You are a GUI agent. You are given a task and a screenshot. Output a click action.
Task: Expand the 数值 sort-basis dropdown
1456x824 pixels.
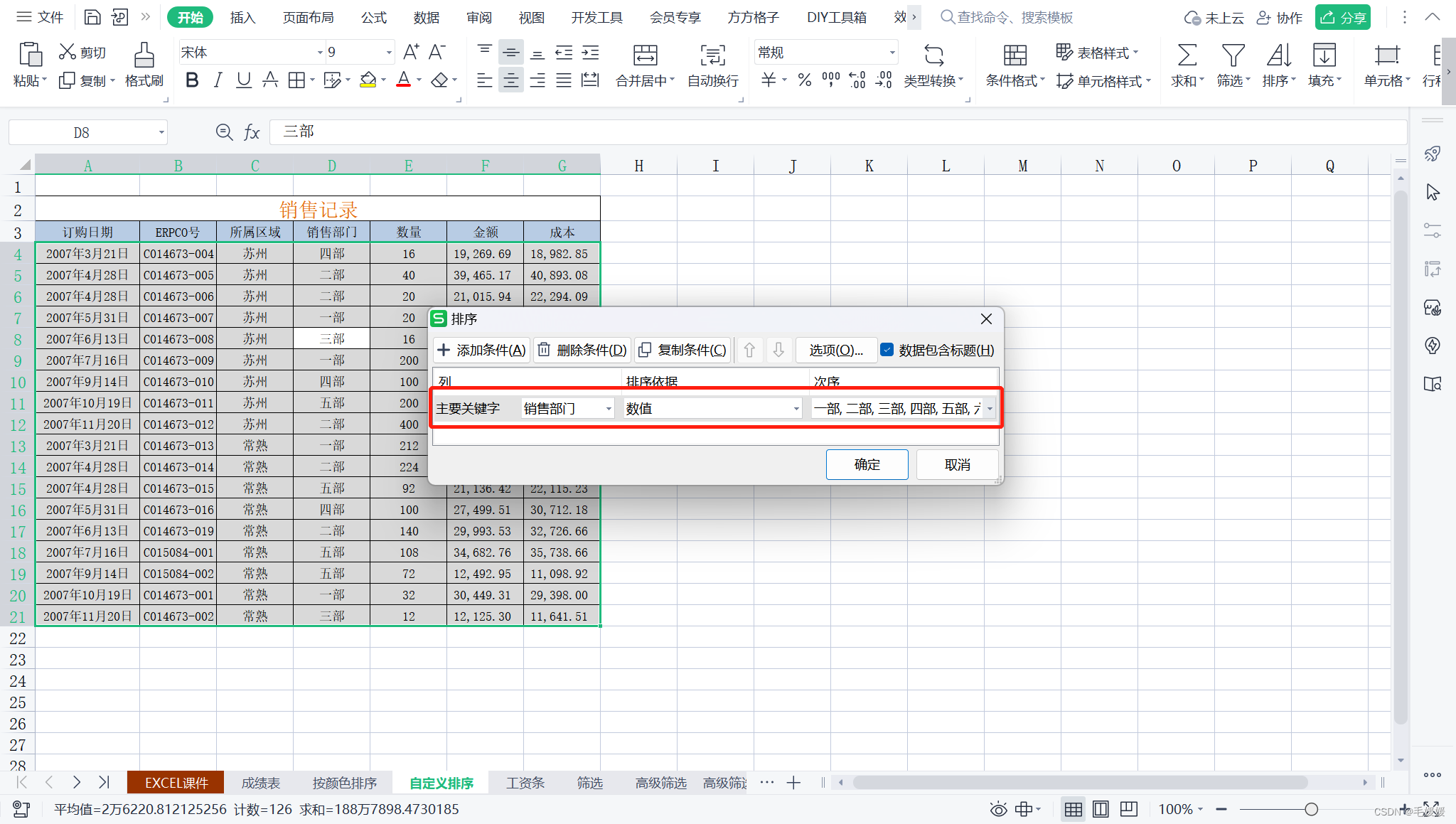coord(796,409)
